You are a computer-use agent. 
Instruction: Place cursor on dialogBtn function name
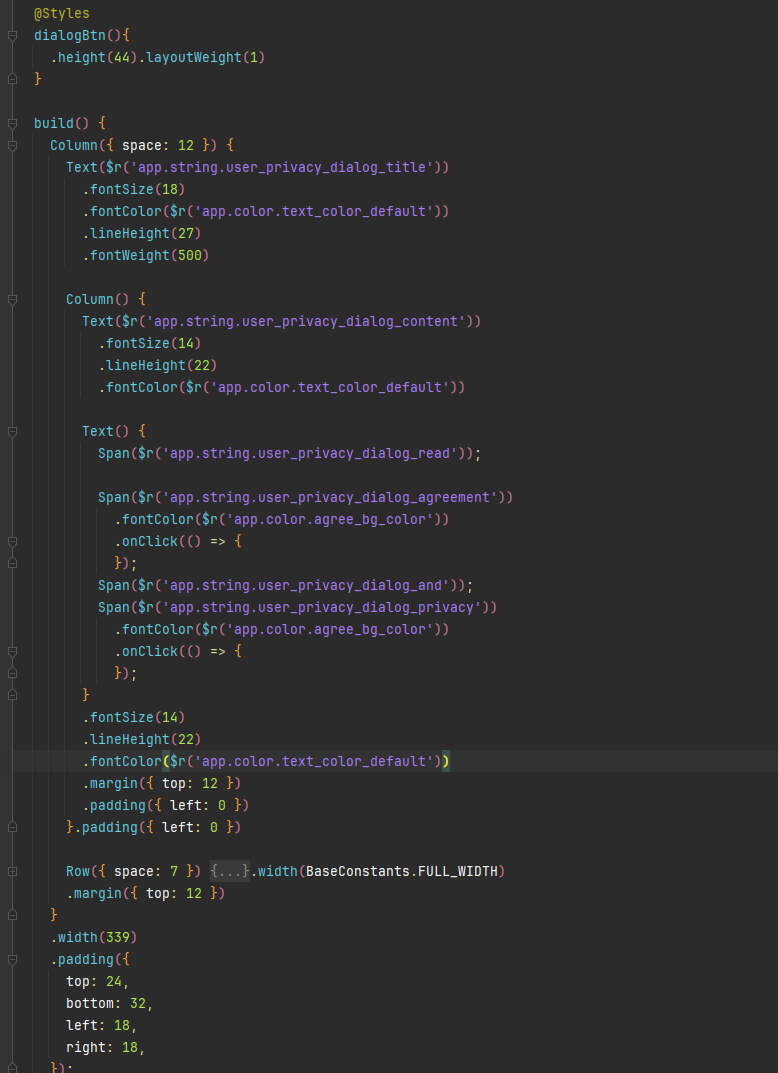pyautogui.click(x=70, y=36)
